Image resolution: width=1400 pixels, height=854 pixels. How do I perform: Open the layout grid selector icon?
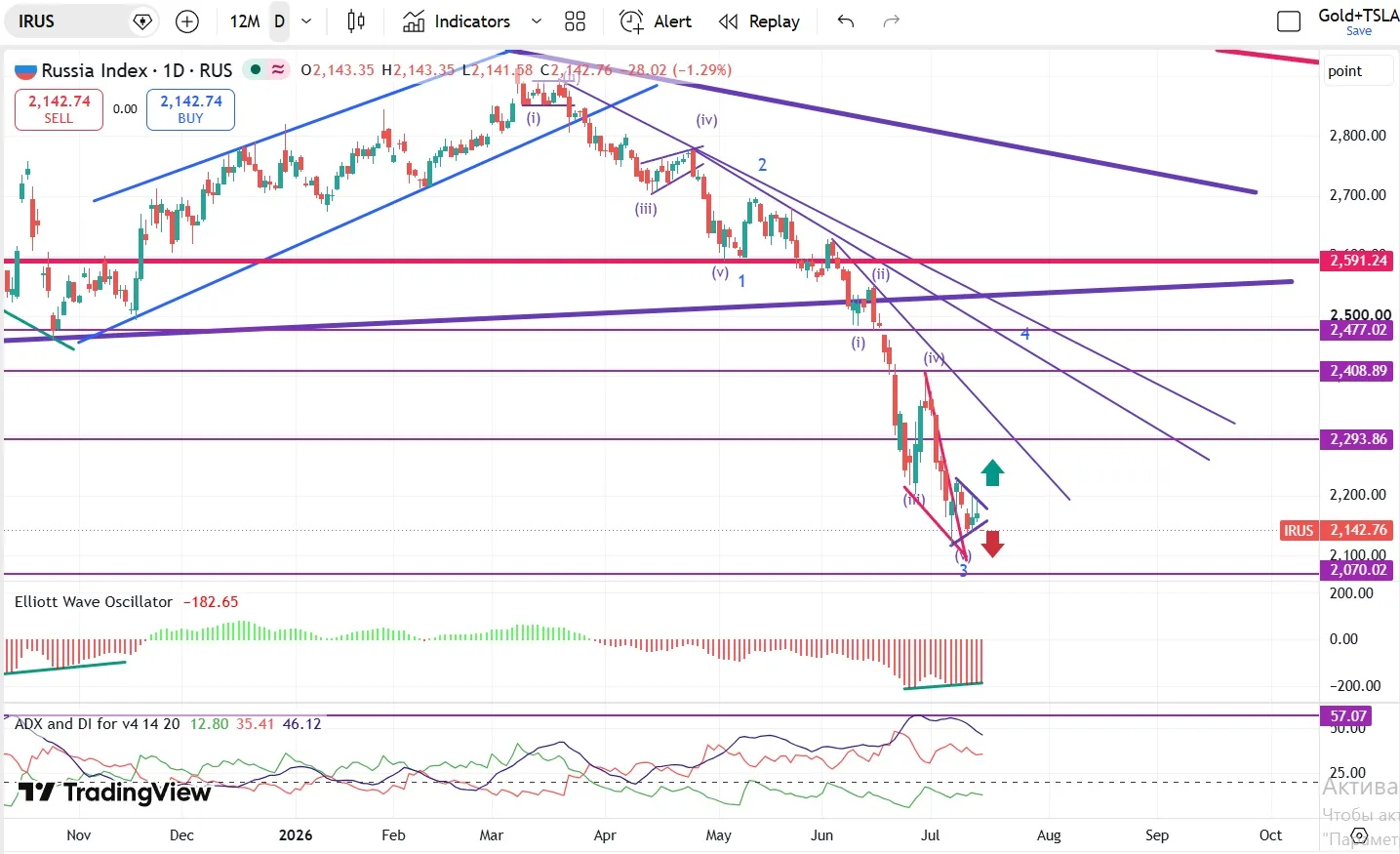(576, 21)
